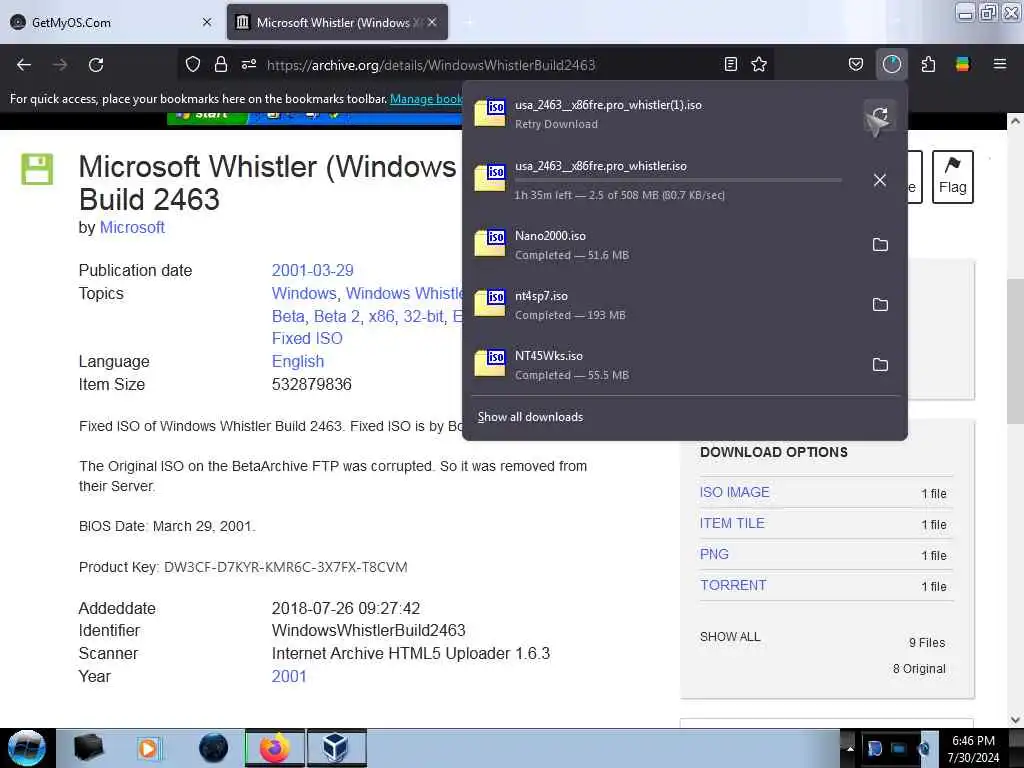The image size is (1024, 768).
Task: Download the TORRENT file option
Action: point(733,585)
